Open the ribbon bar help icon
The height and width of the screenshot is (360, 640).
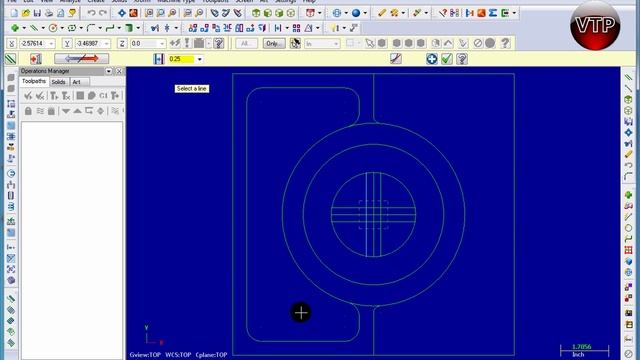462,59
